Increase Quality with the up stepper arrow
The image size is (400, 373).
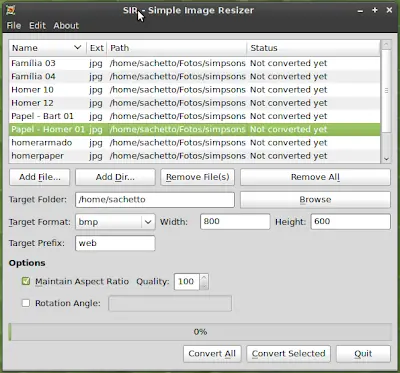(x=204, y=278)
